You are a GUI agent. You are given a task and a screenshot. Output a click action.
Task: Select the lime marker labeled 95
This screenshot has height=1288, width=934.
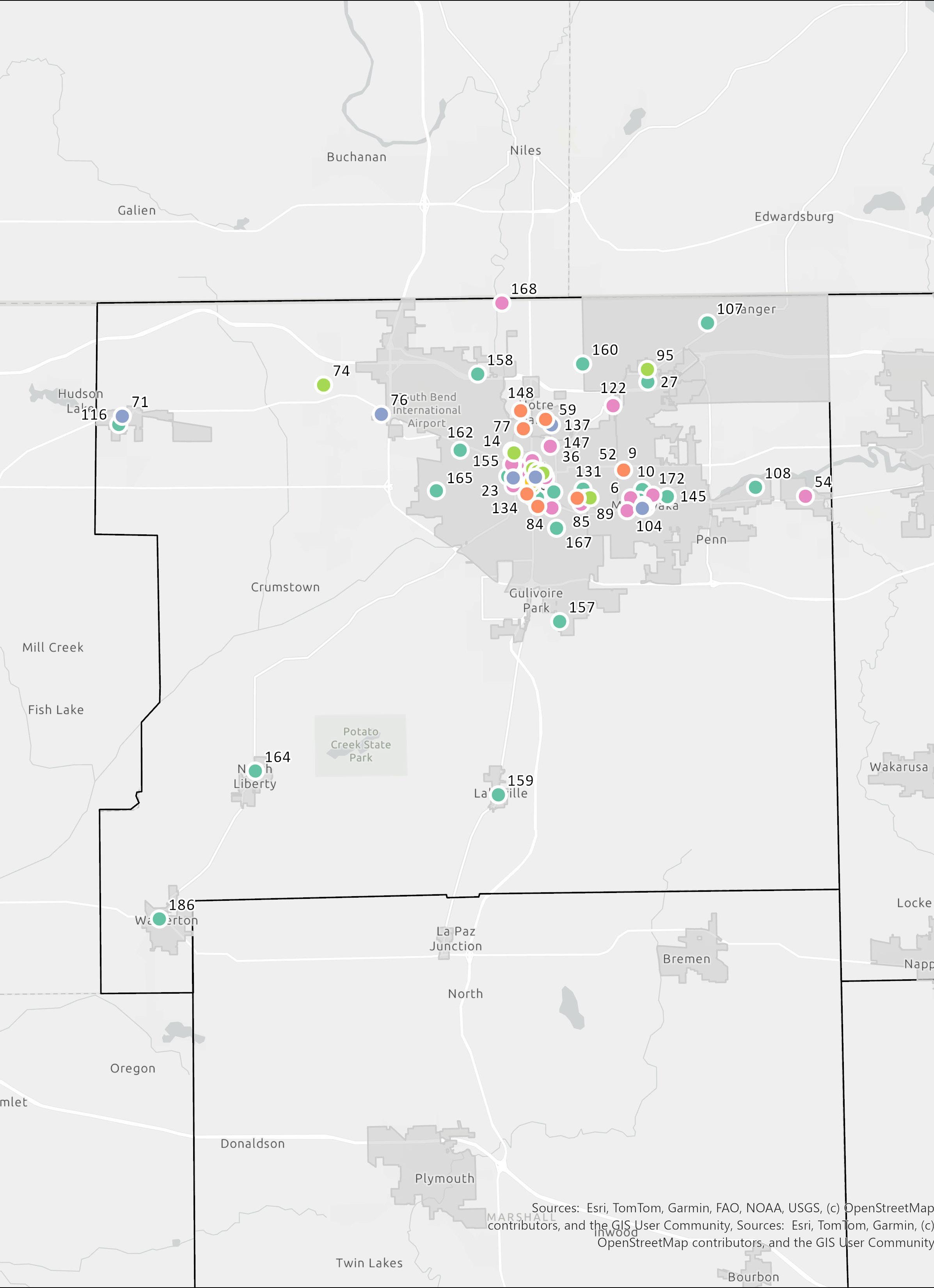[x=647, y=369]
